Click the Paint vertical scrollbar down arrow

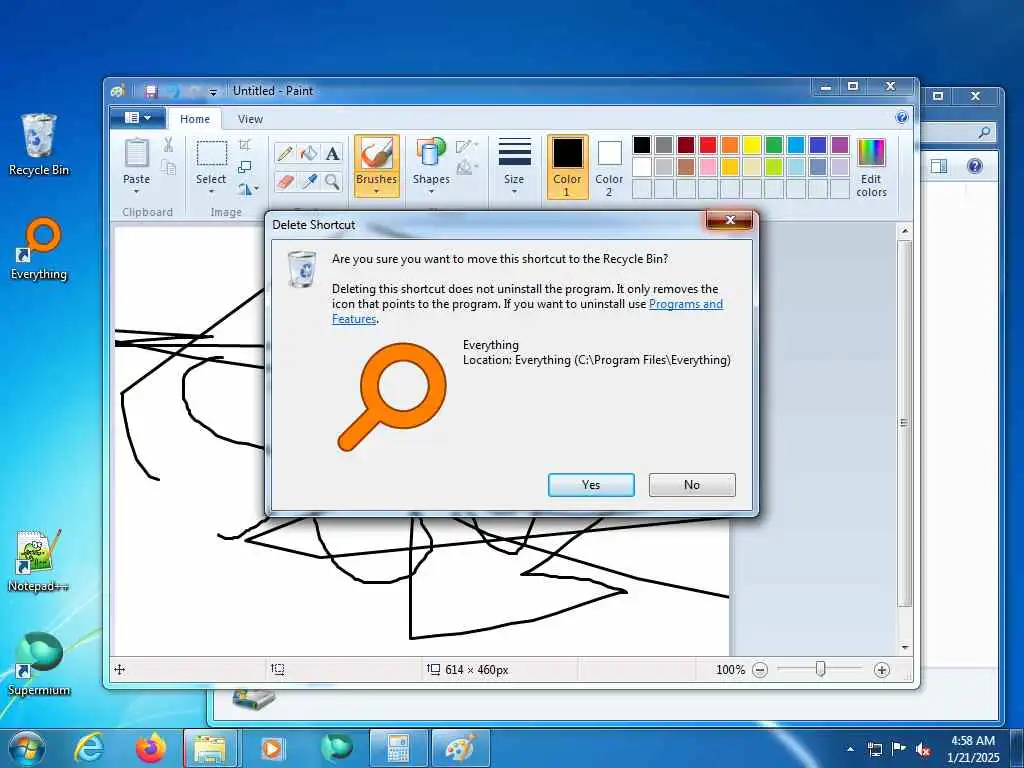click(x=905, y=647)
